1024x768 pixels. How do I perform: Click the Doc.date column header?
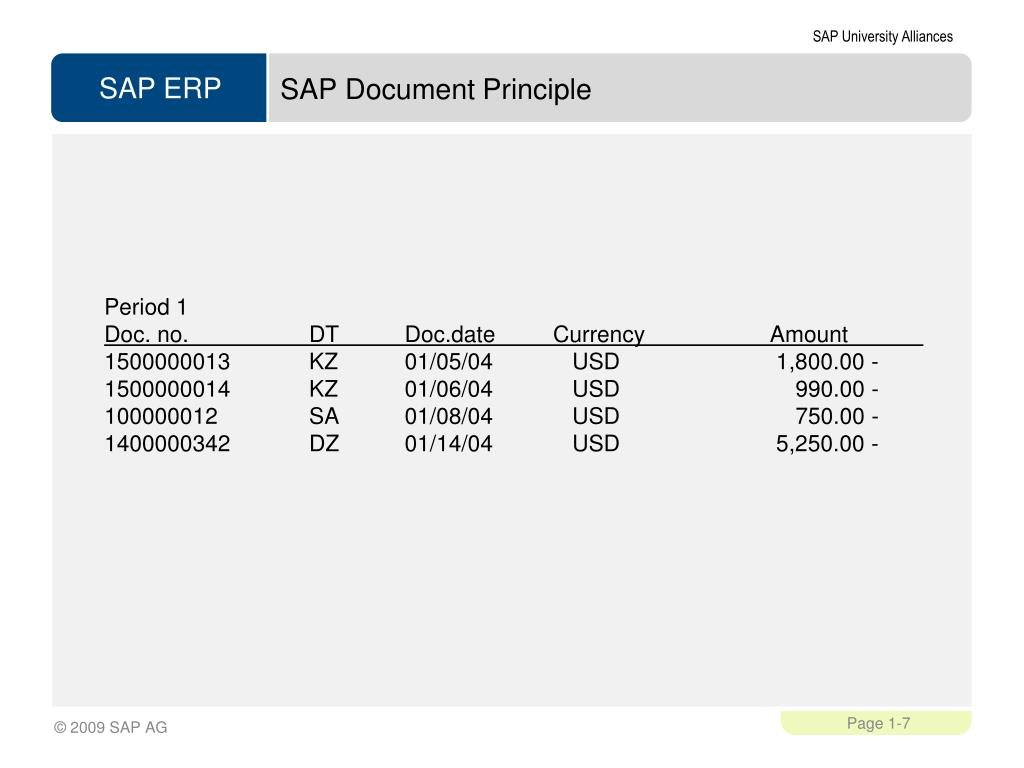[449, 334]
